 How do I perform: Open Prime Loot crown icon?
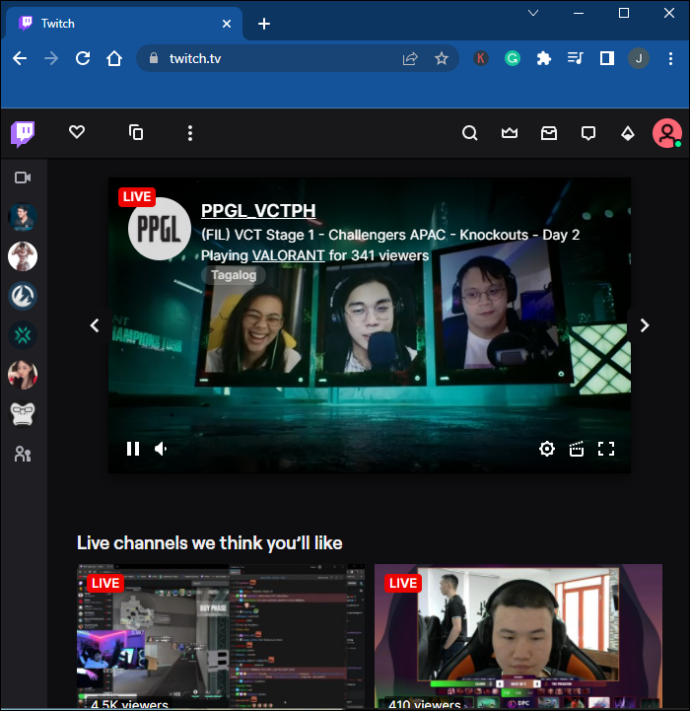coord(509,133)
